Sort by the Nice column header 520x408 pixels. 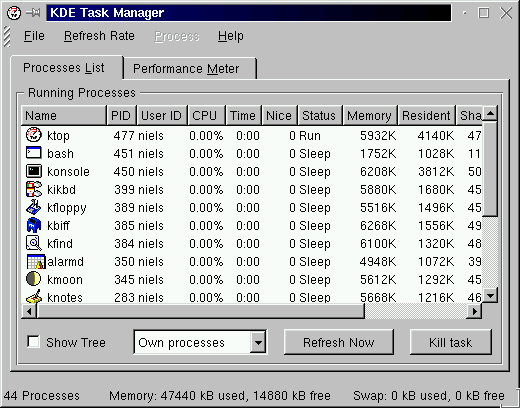point(280,115)
